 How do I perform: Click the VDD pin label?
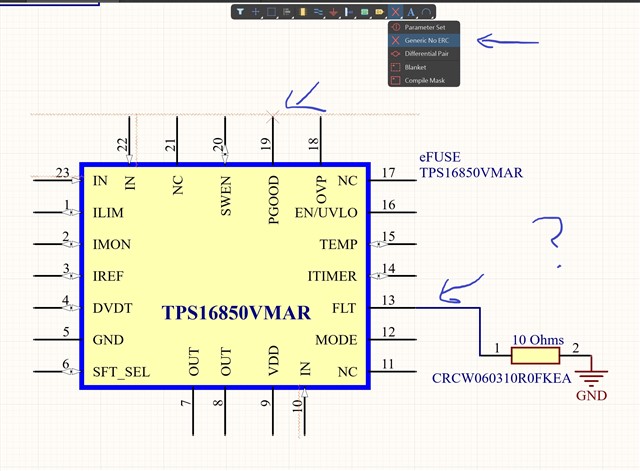(273, 361)
